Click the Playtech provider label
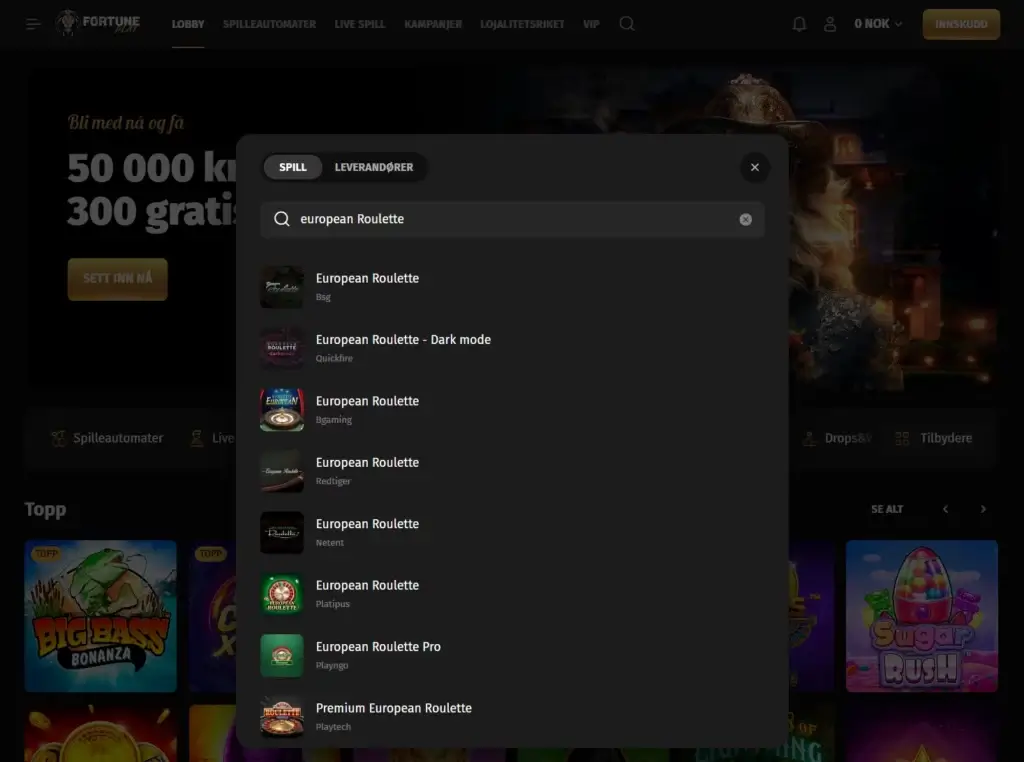 [333, 727]
